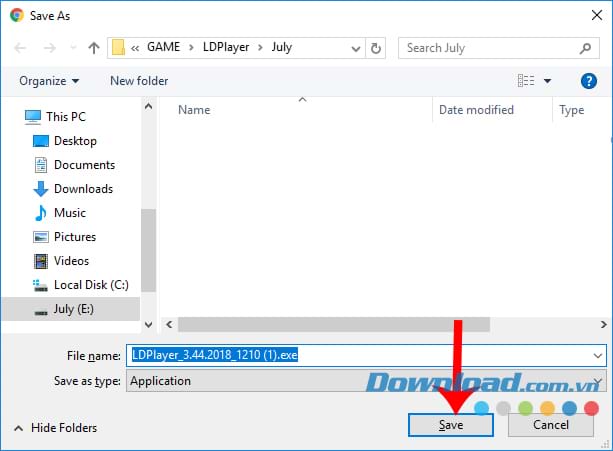The height and width of the screenshot is (451, 613).
Task: Create a New folder
Action: 139,81
